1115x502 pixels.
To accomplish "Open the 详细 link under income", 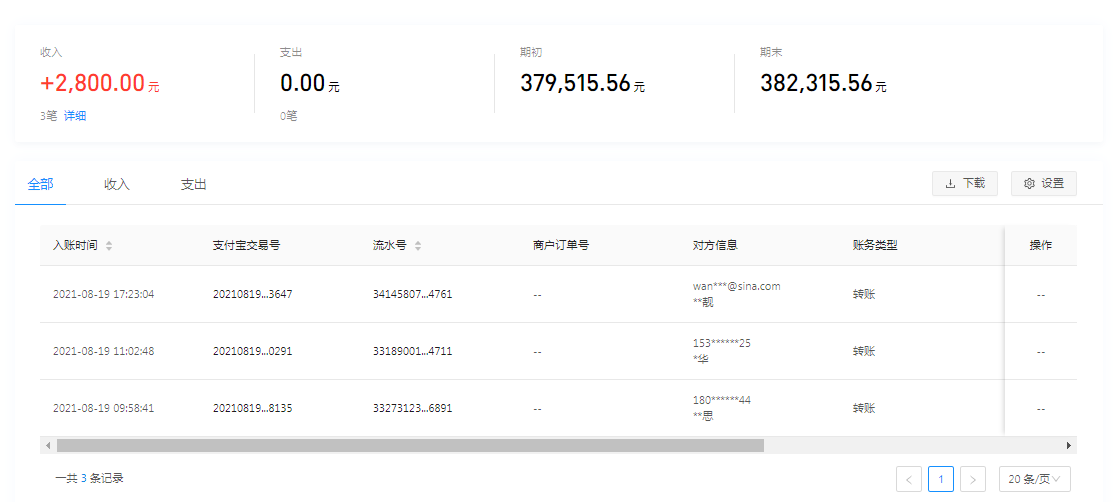I will 75,116.
